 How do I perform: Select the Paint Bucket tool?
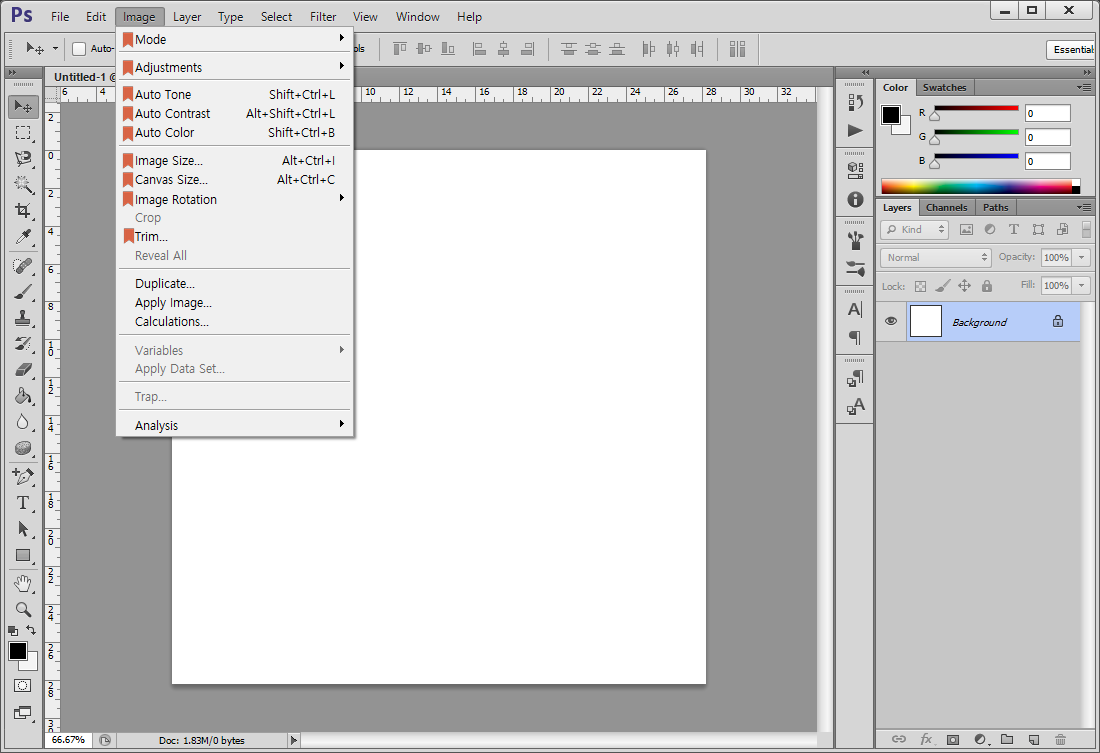click(x=23, y=396)
